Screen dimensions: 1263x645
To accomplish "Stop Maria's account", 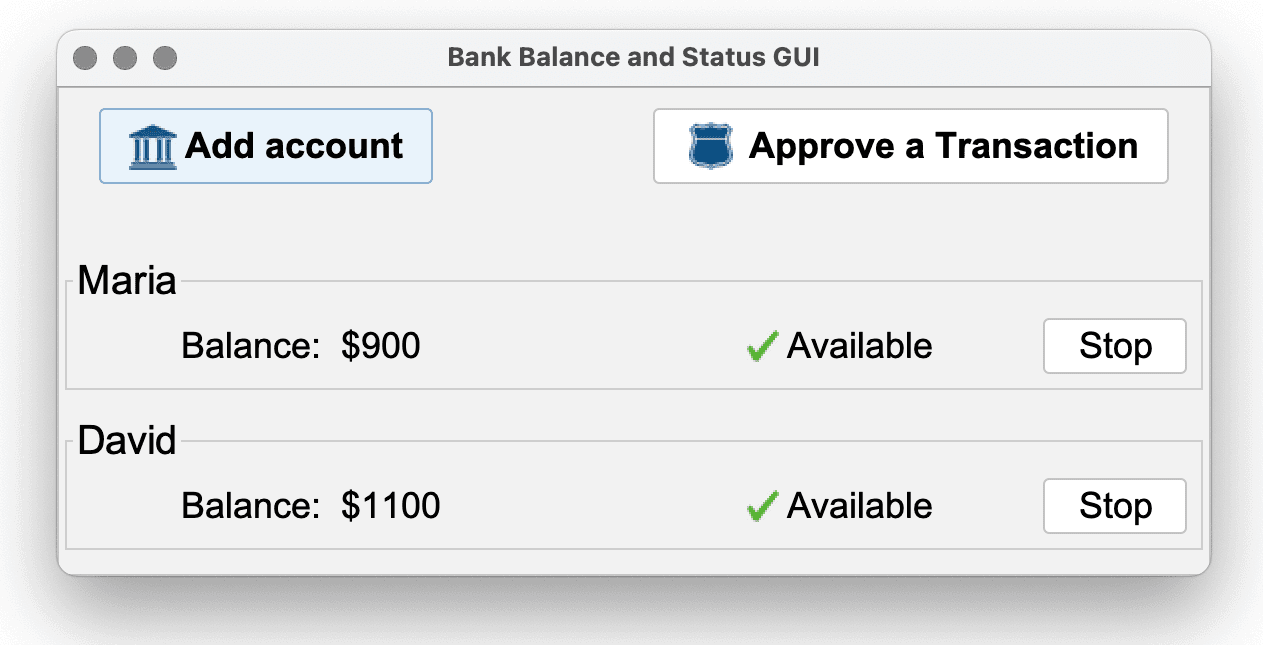I will click(x=1114, y=346).
